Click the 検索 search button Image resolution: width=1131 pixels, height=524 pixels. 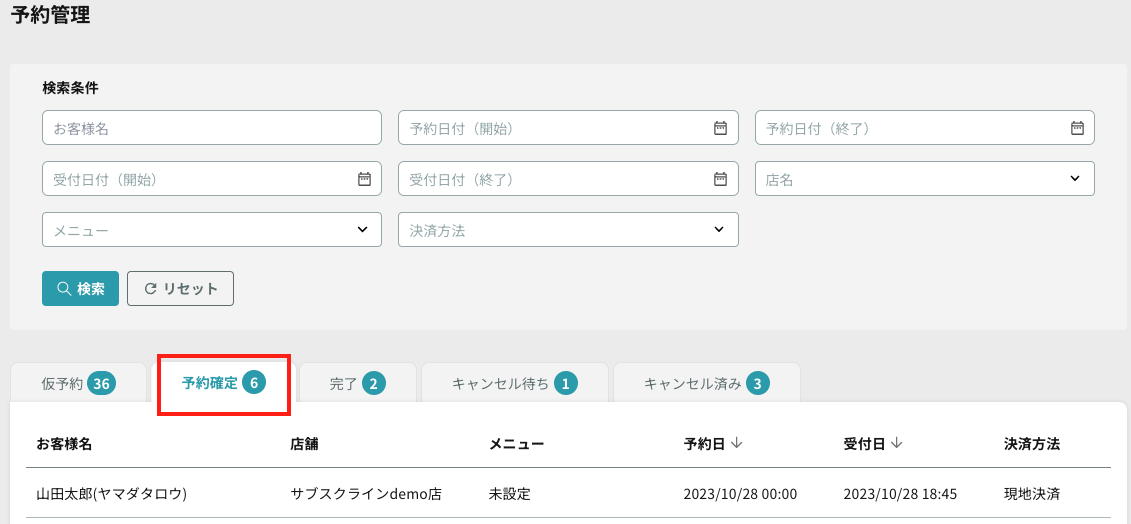pos(80,289)
